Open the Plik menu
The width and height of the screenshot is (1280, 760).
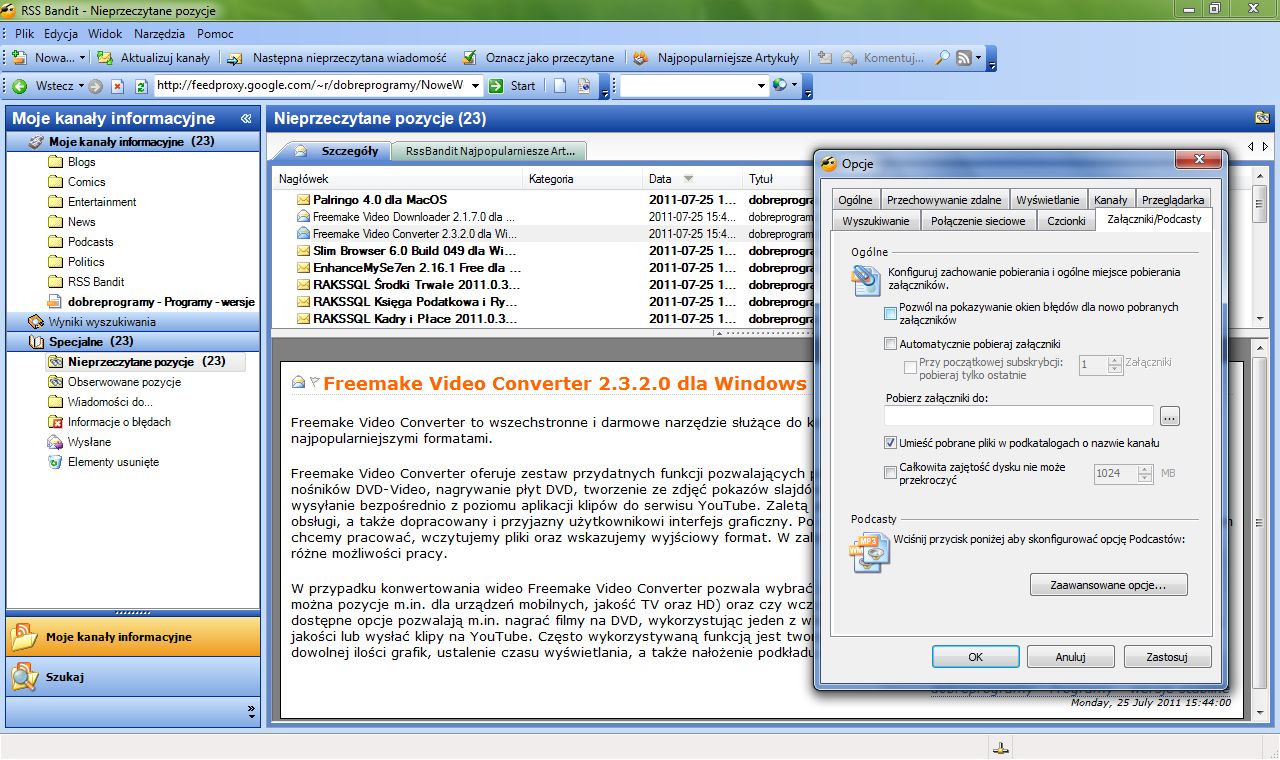25,33
